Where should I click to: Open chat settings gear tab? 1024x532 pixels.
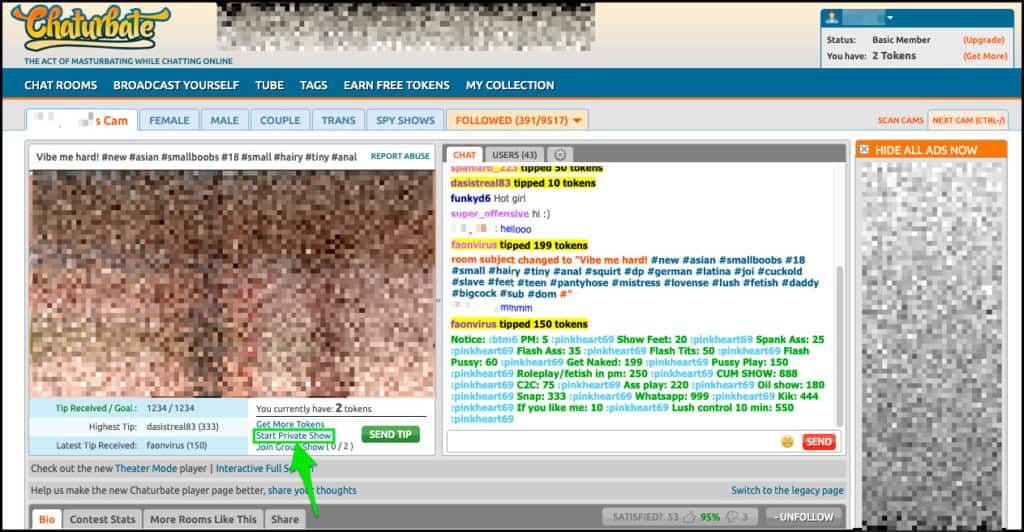click(560, 155)
